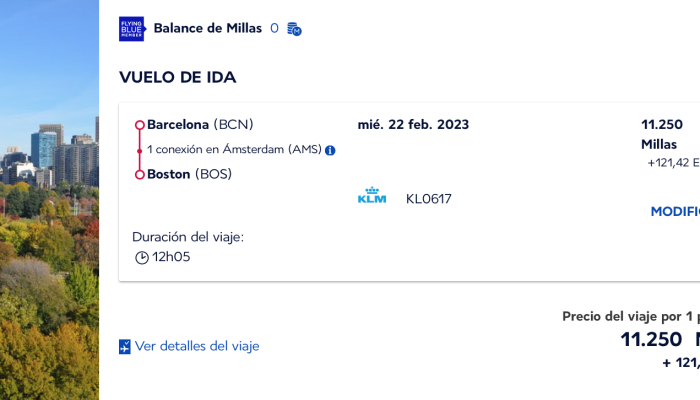Screen dimensions: 700x400
Task: Click the airplane icon by Ver detalles
Action: coord(125,346)
